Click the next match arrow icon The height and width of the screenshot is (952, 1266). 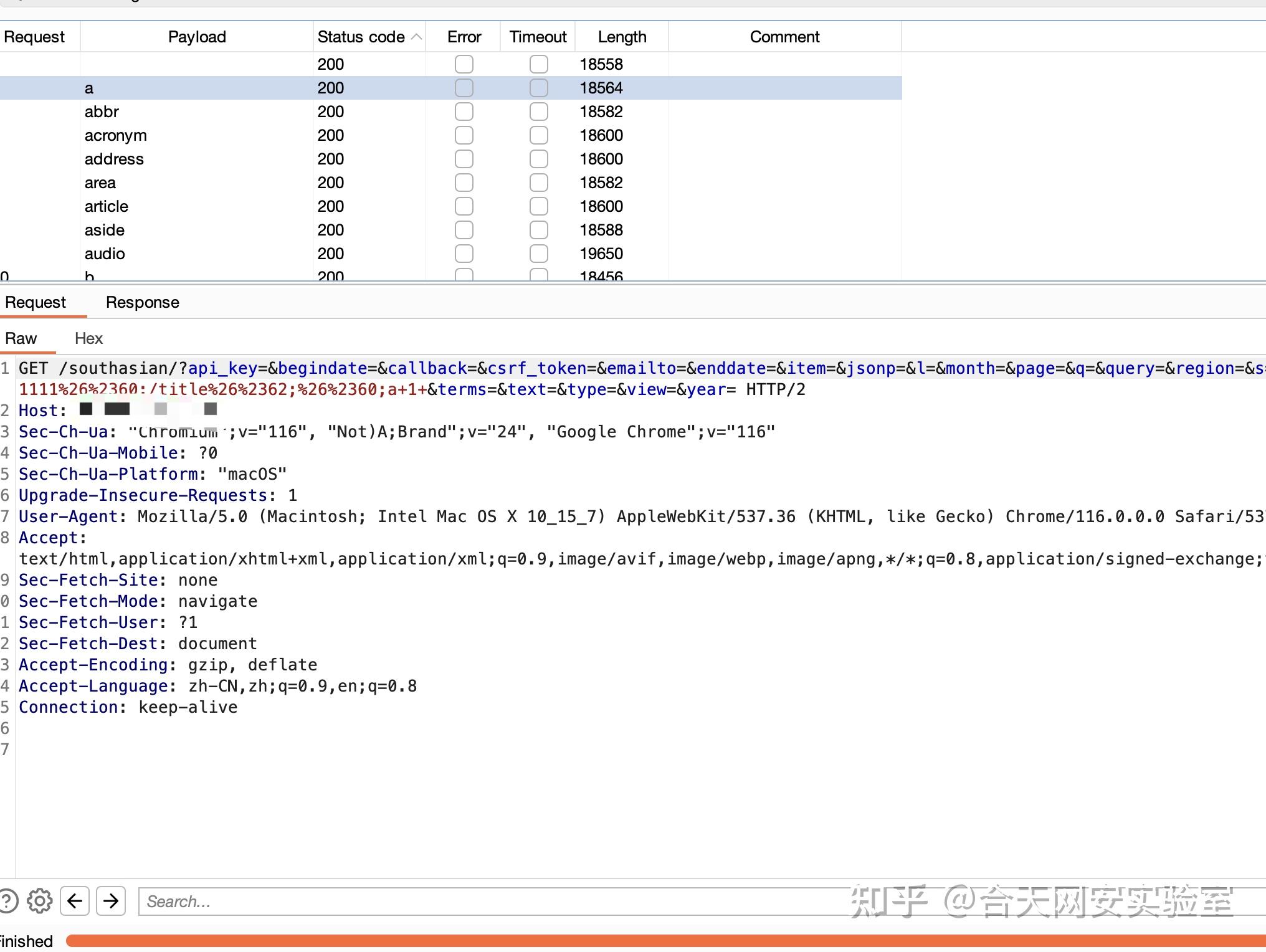tap(111, 901)
